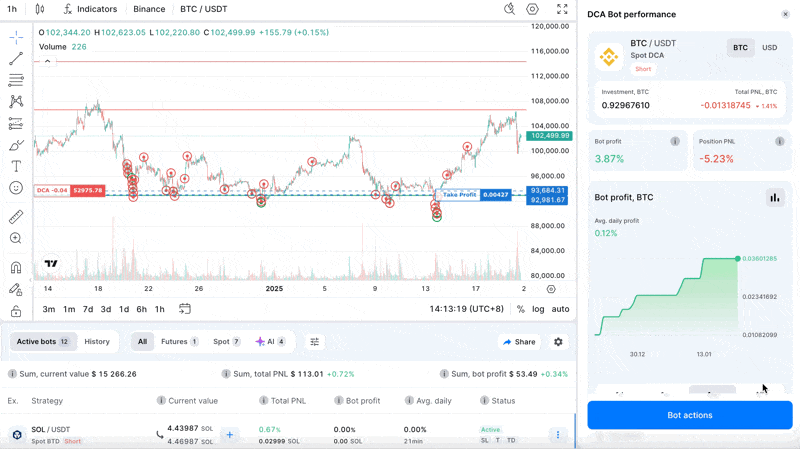
Task: Open the 1h chart interval dropdown
Action: (x=12, y=9)
